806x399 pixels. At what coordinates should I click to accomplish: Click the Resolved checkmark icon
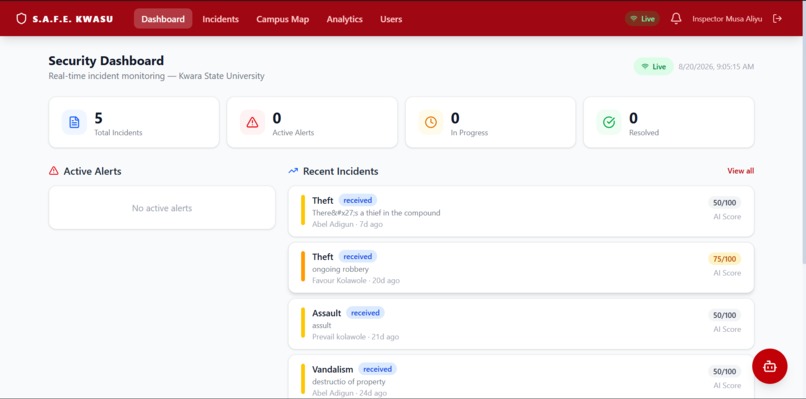tap(609, 122)
